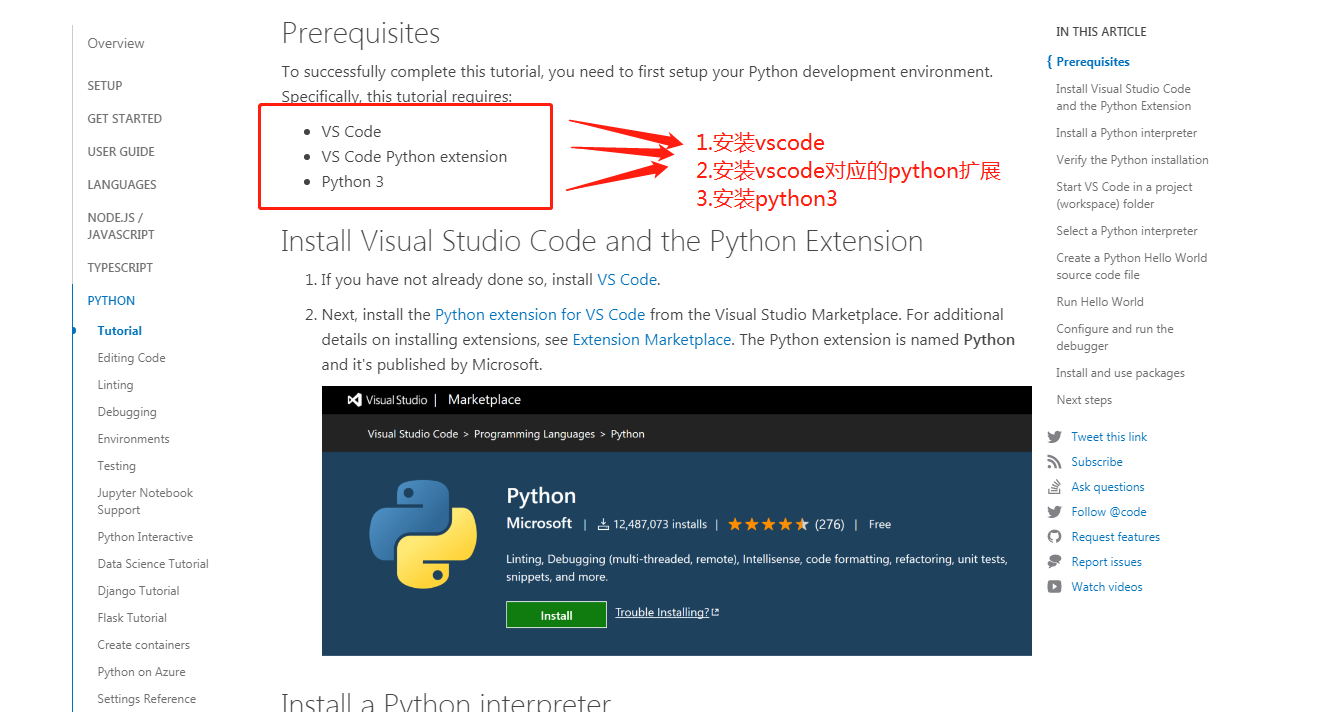Click the green Install button

(x=556, y=615)
